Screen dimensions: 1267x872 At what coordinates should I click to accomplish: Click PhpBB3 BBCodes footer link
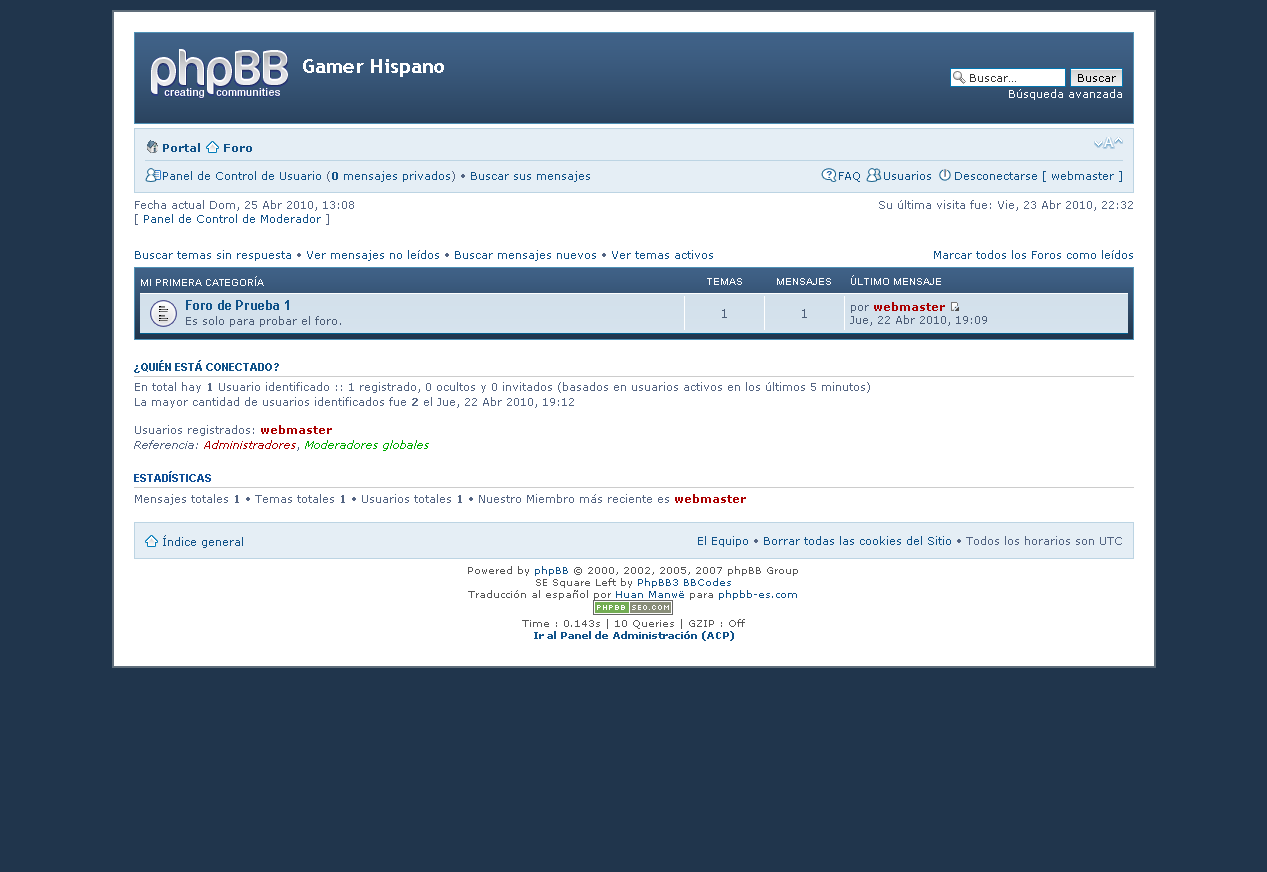(684, 582)
